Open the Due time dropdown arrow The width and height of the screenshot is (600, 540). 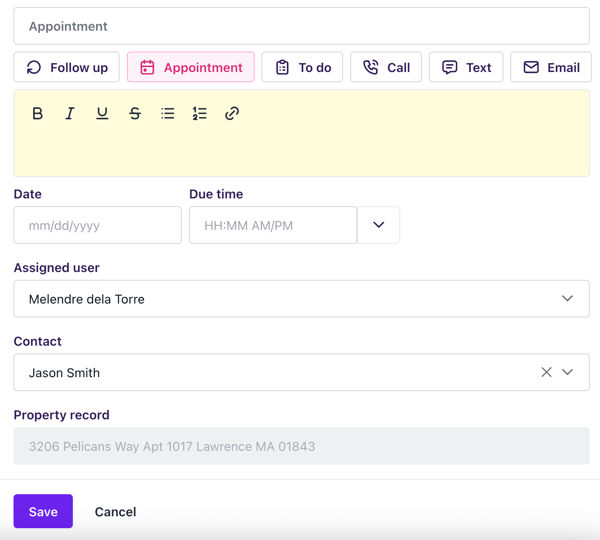(378, 225)
